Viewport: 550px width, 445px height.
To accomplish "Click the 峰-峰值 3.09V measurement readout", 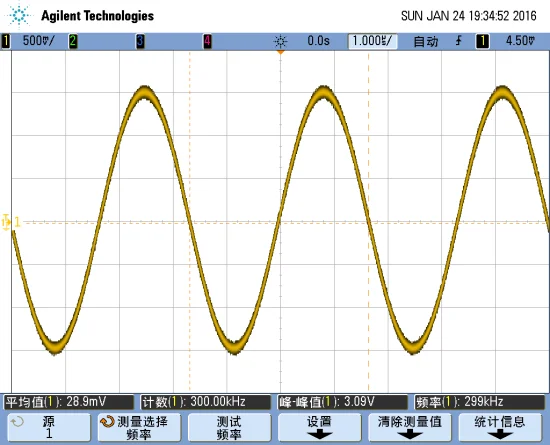I will coord(342,402).
